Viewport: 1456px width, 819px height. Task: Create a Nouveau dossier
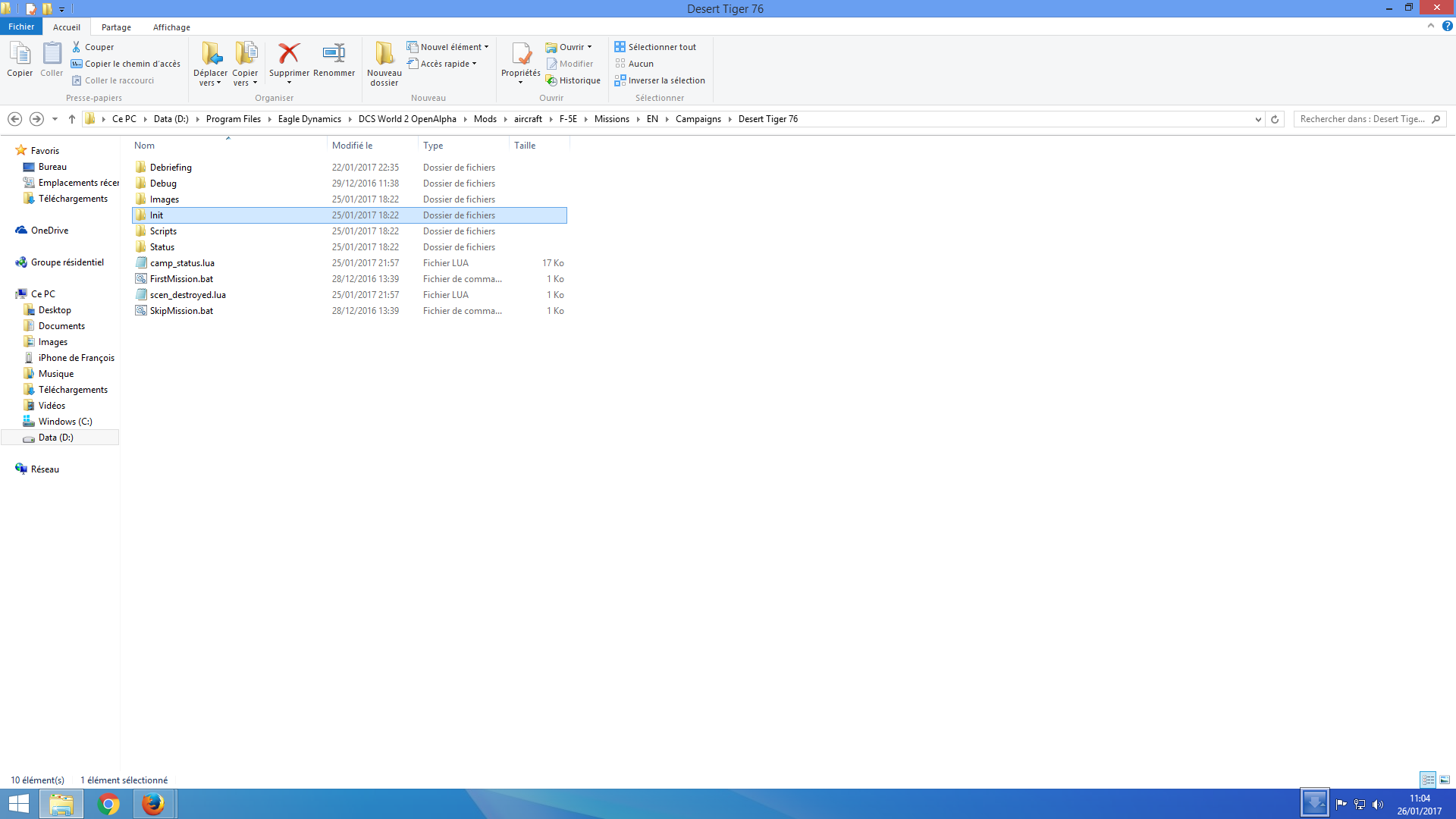[x=384, y=64]
